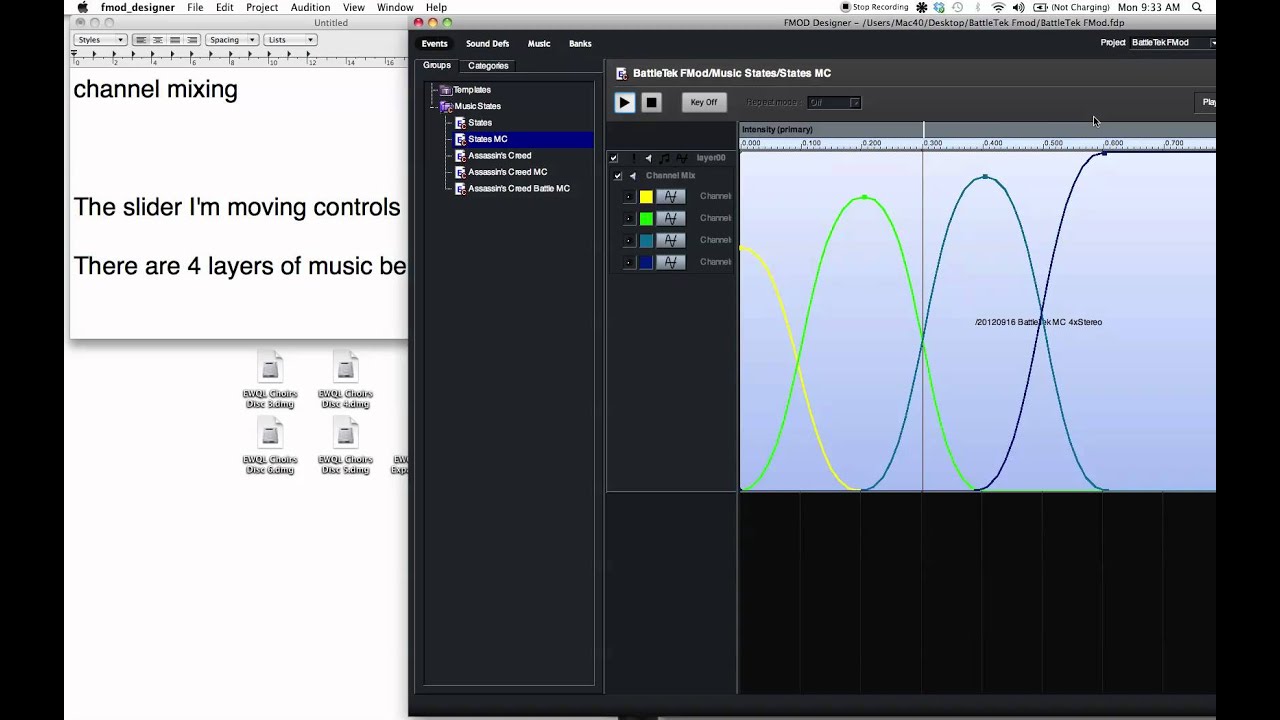Toggle the dark blue channel's small enable box
Screen dimensions: 1280x720
point(629,263)
